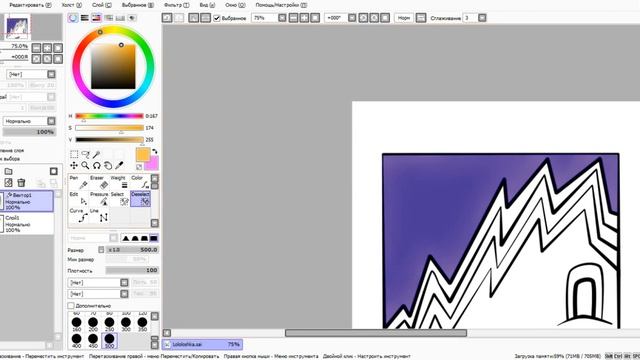Choose the vector Edit tool

[79, 199]
